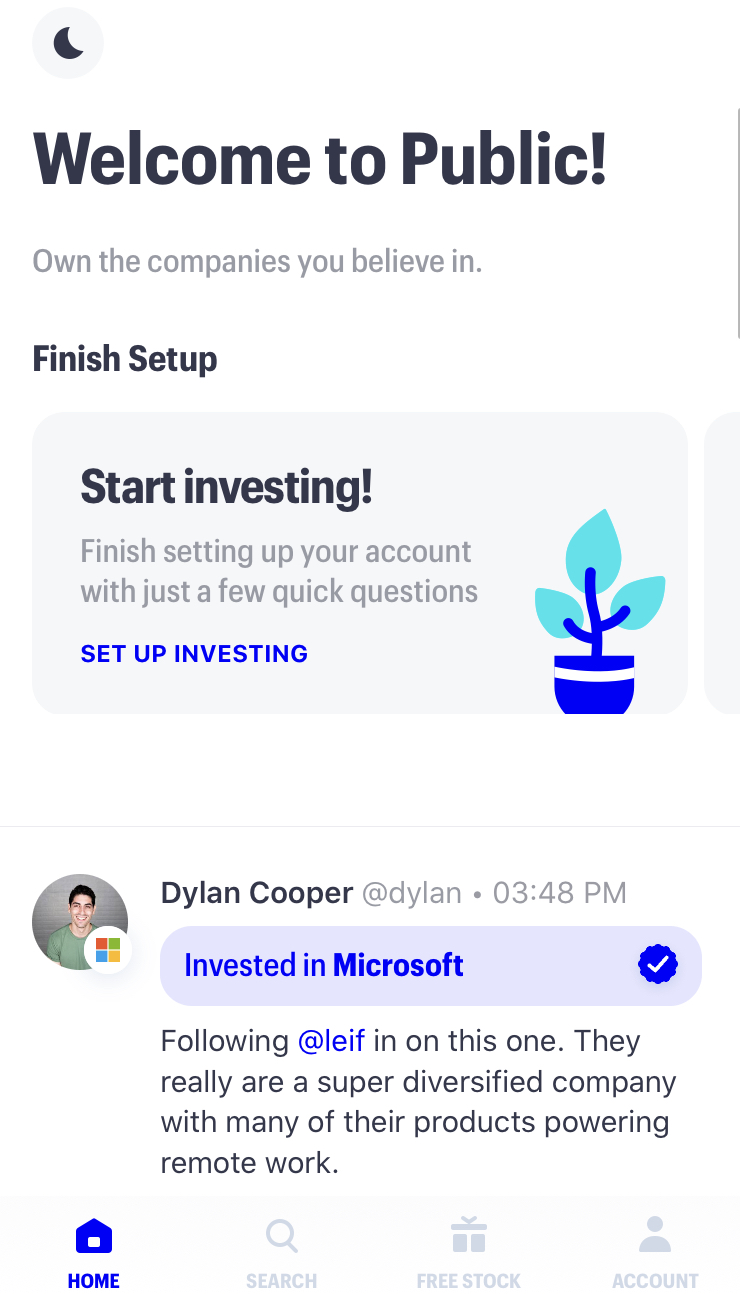The height and width of the screenshot is (1294, 740).
Task: Open the @dylan handle
Action: pyautogui.click(x=411, y=893)
